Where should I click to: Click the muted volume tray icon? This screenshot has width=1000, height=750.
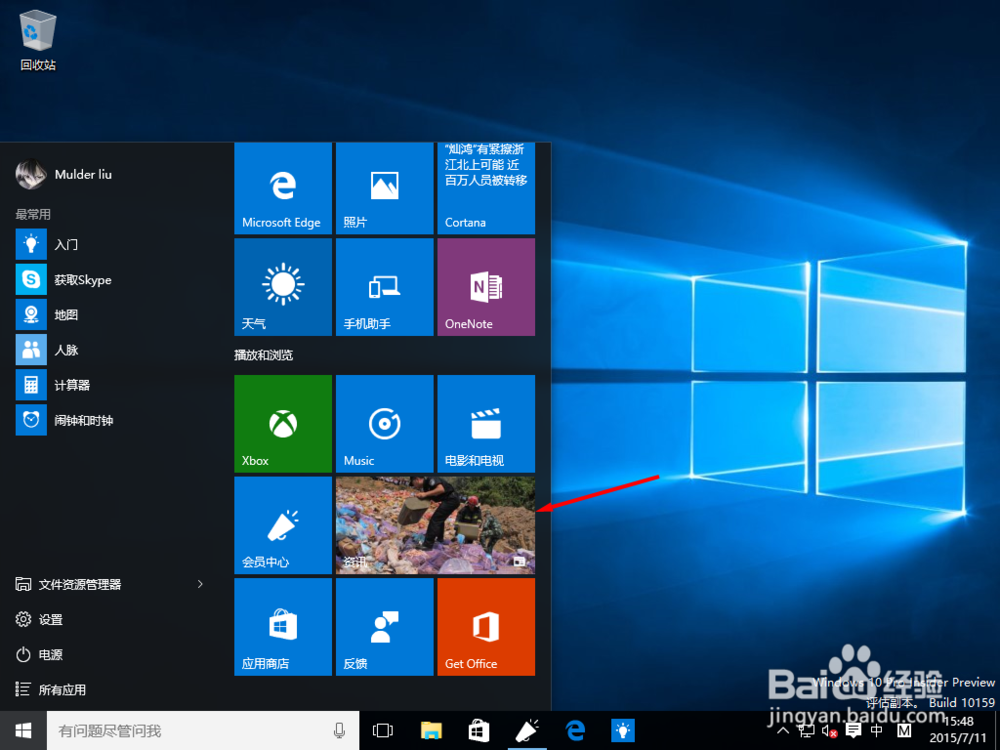(829, 731)
